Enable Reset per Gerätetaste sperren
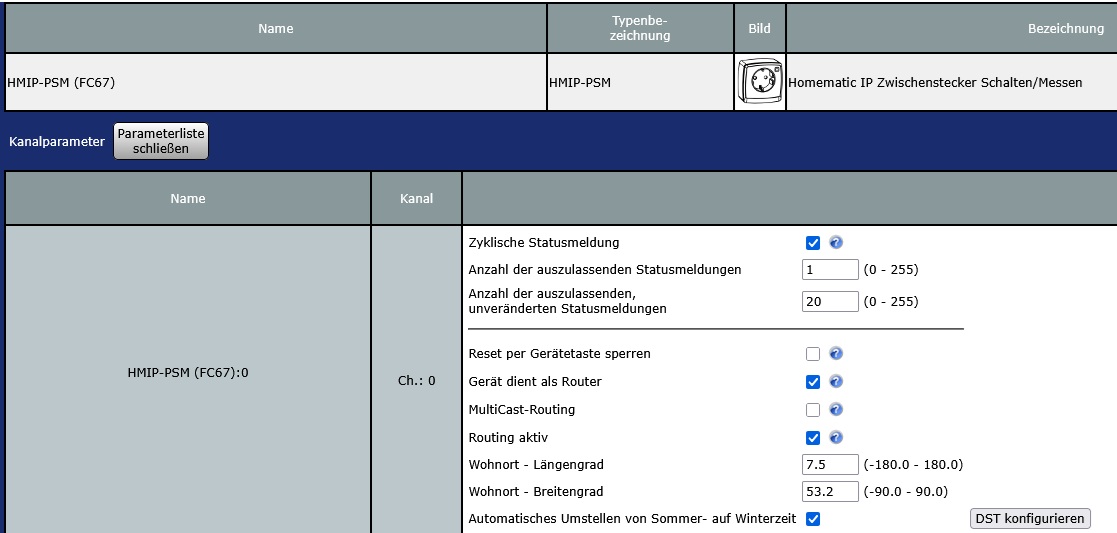This screenshot has height=533, width=1117. tap(813, 354)
